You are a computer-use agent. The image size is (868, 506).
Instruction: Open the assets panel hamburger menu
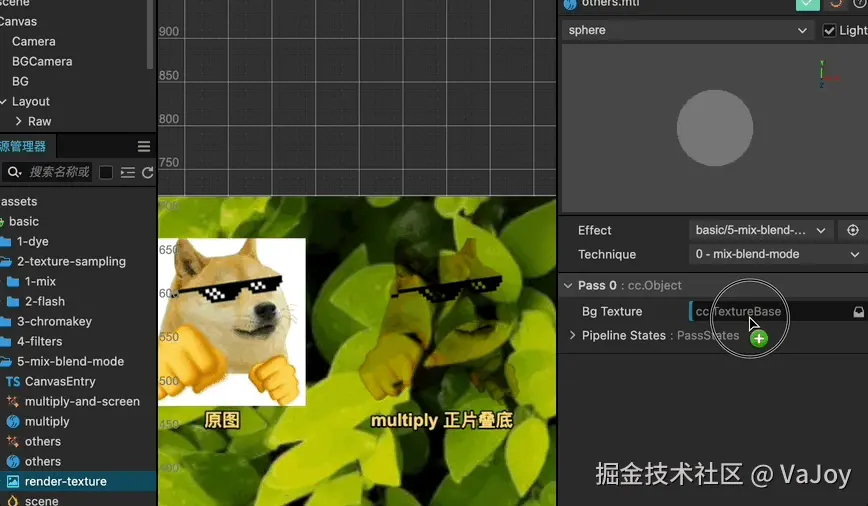(144, 147)
